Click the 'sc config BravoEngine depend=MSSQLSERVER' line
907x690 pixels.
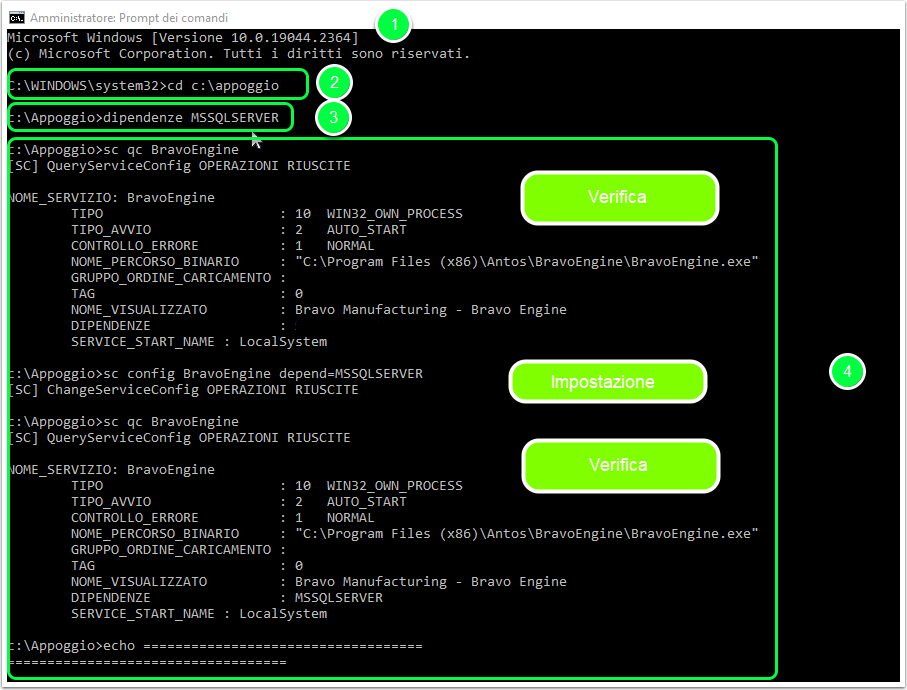pos(216,374)
